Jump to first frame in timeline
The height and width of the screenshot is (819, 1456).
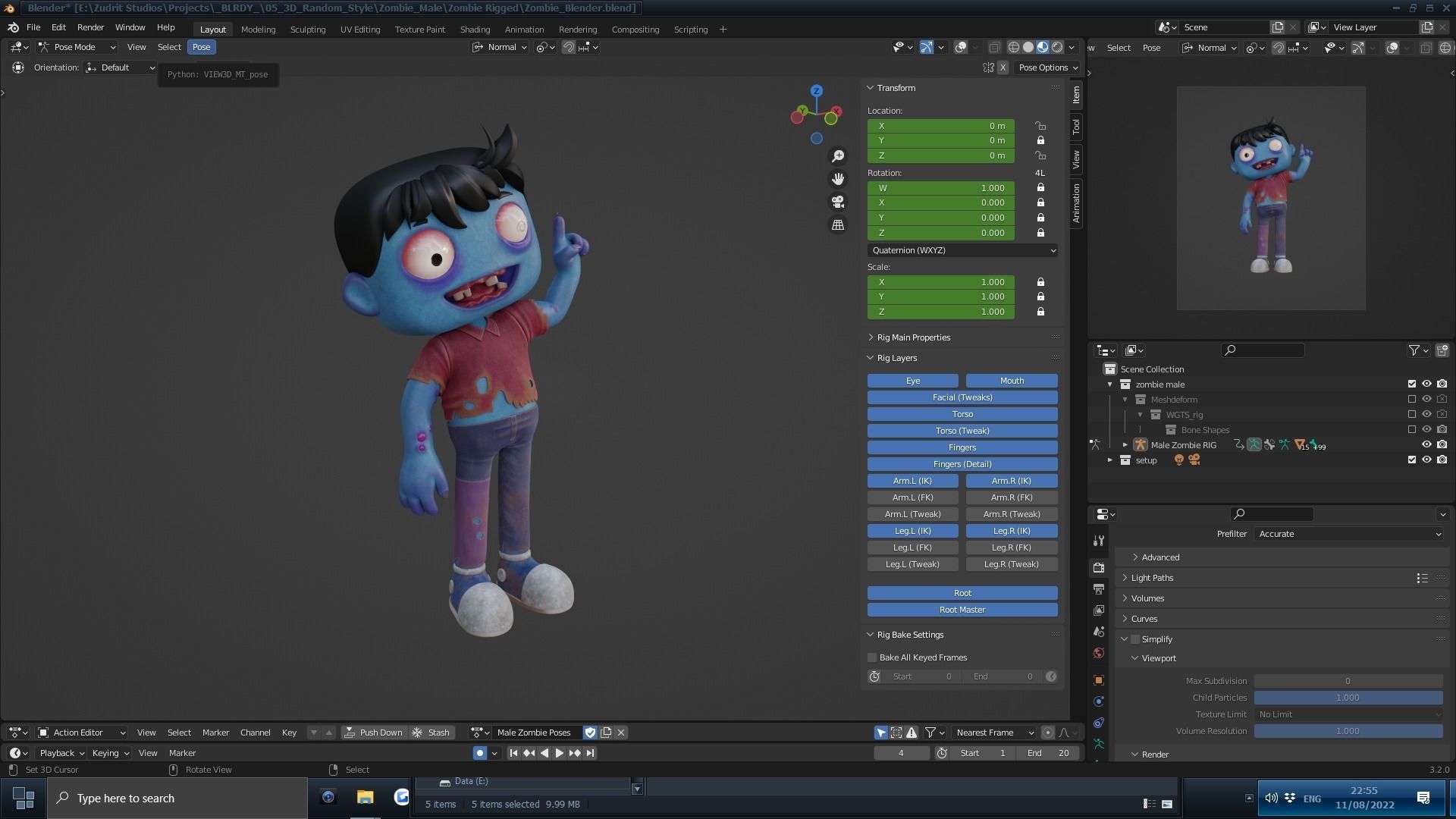513,753
